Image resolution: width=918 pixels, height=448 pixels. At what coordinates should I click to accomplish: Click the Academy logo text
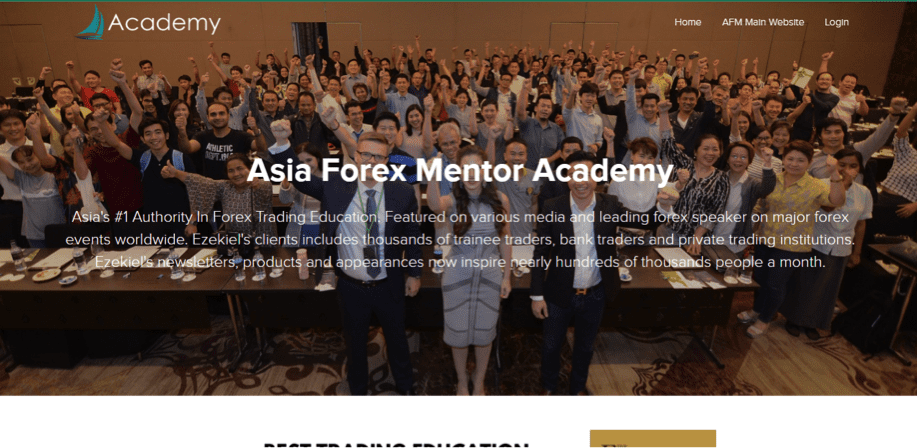[x=165, y=23]
